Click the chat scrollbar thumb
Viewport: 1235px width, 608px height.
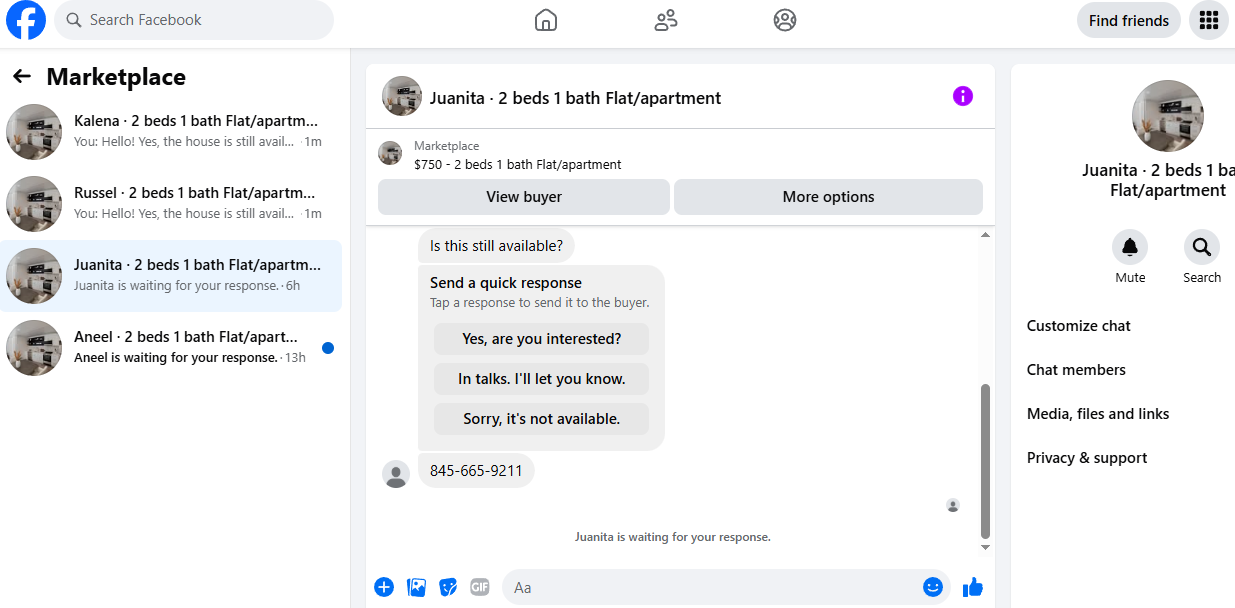(x=985, y=461)
